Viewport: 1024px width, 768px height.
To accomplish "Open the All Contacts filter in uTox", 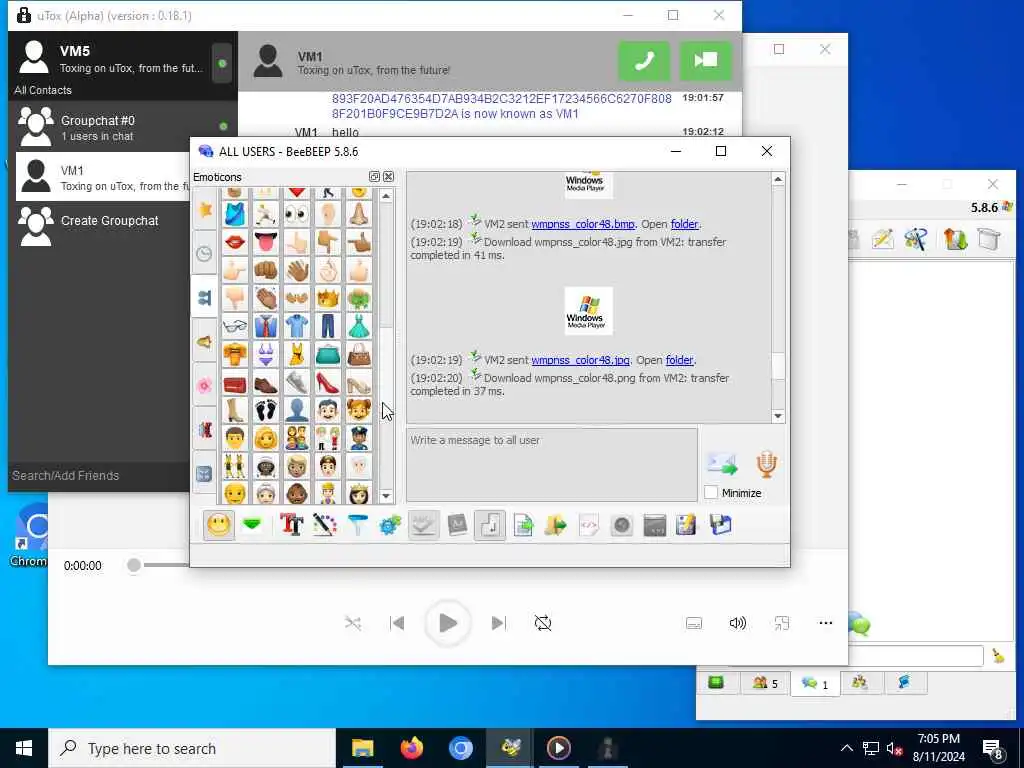I will point(43,90).
